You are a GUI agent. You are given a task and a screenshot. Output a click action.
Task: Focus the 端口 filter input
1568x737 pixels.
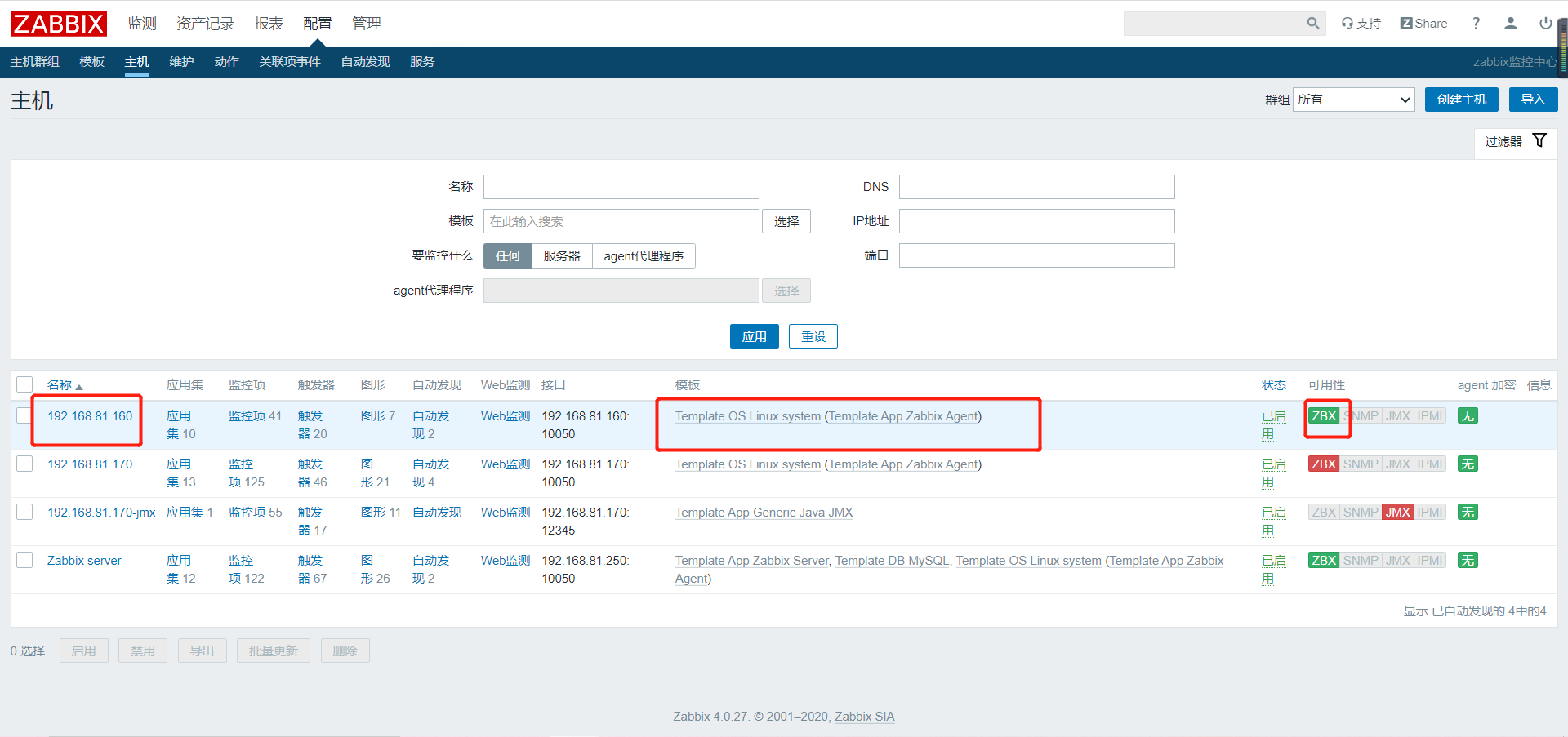pos(1037,255)
